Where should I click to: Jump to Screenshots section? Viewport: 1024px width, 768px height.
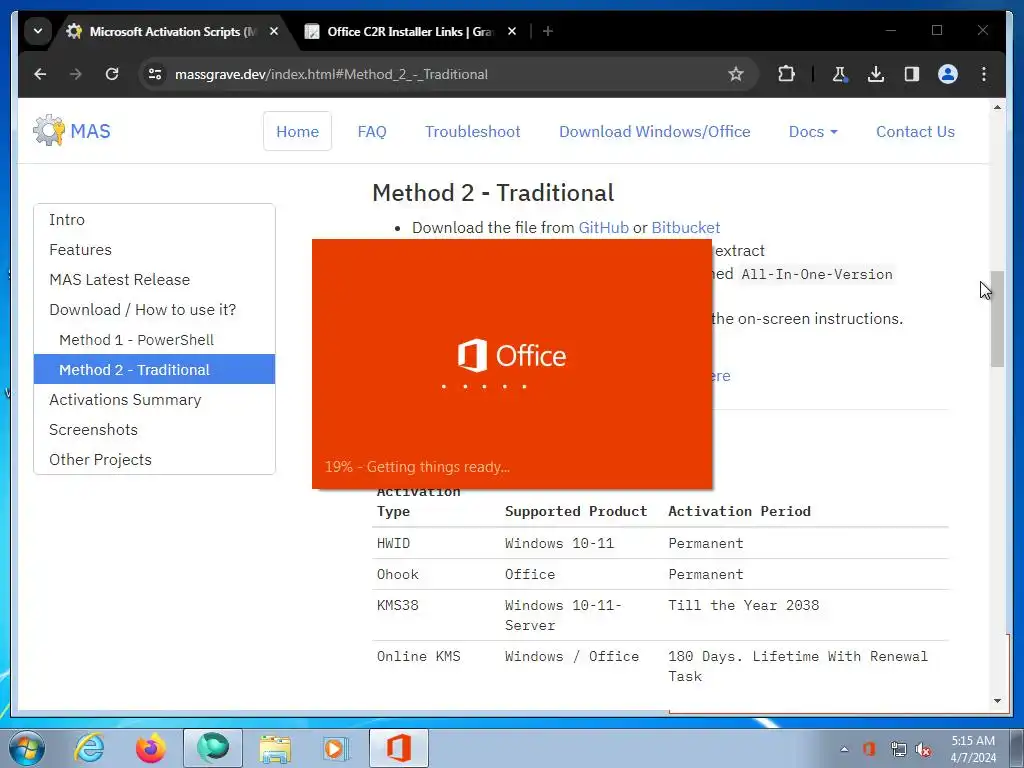click(x=154, y=429)
